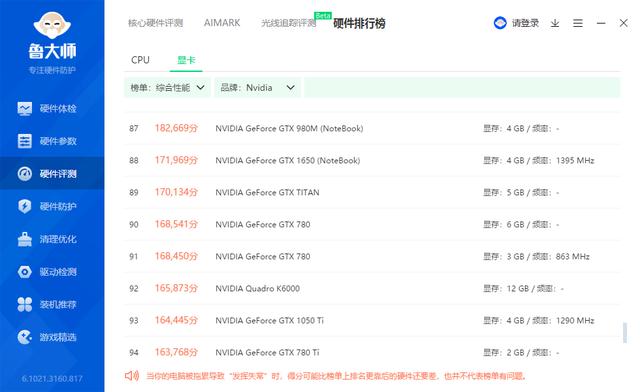Open 游戏精选 in the sidebar
This screenshot has height=392, width=640.
pos(47,337)
